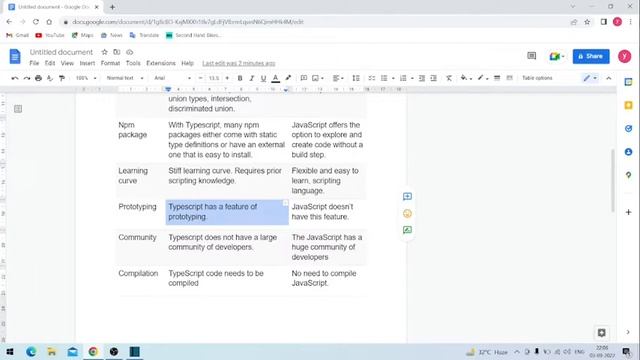This screenshot has width=640, height=360.
Task: Star the Untitled document
Action: point(104,52)
